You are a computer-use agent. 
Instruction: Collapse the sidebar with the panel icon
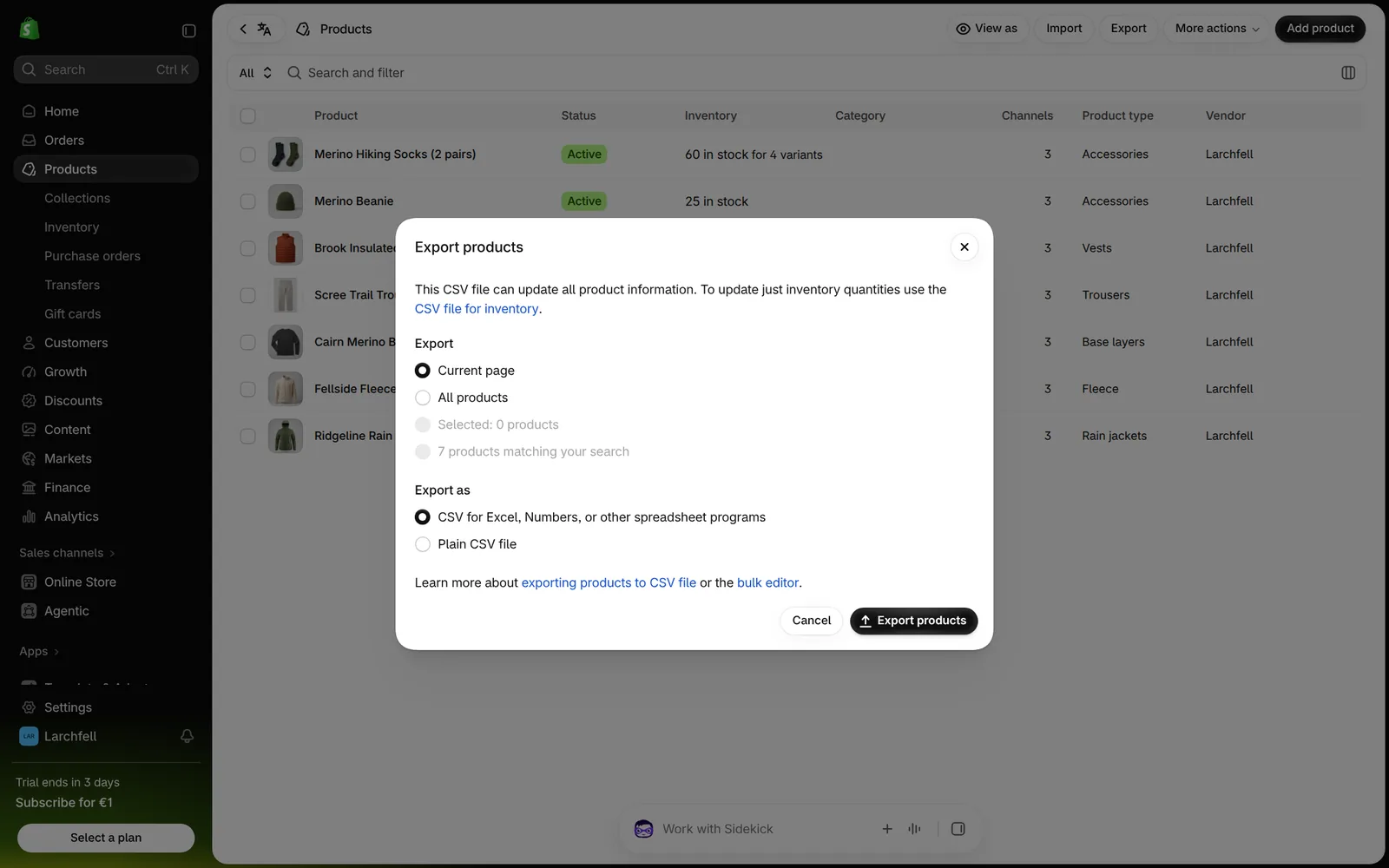pyautogui.click(x=188, y=30)
